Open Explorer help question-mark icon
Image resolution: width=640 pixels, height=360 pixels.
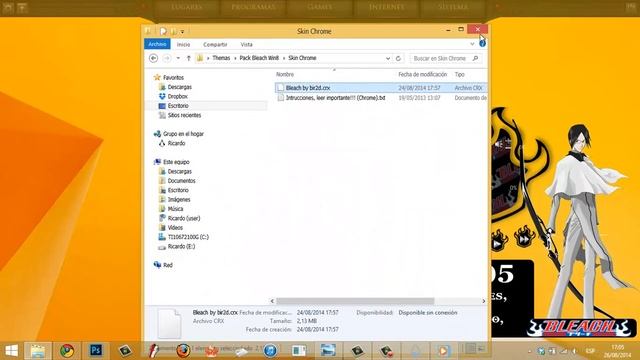[482, 44]
